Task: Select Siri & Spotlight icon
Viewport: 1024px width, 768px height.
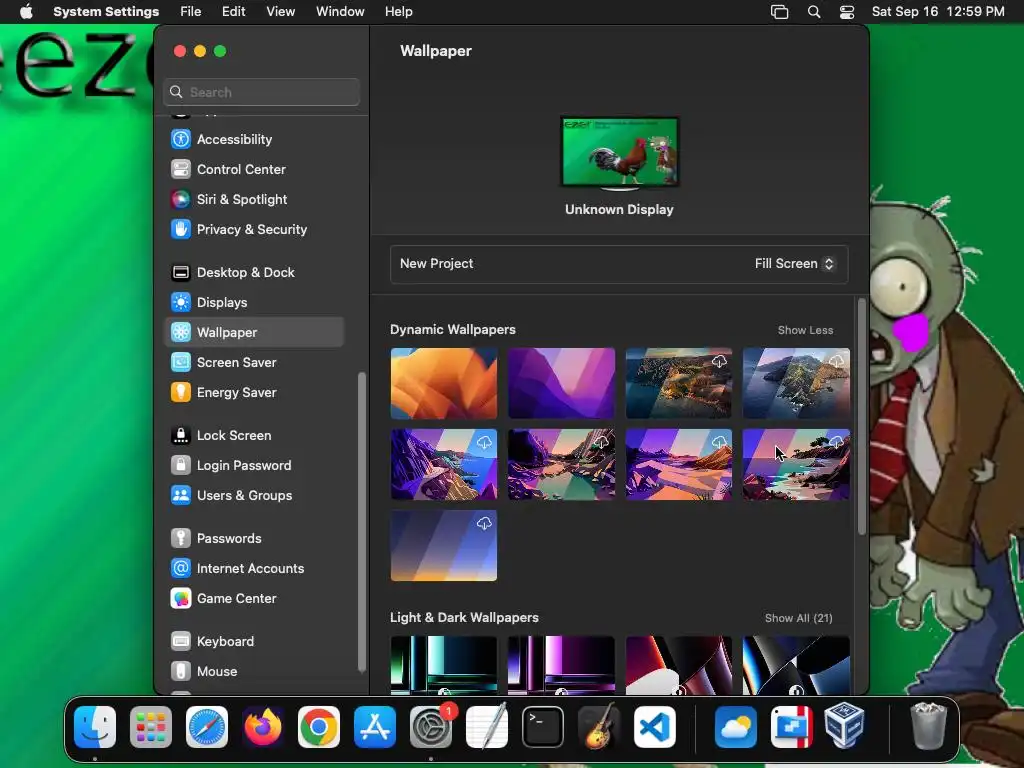Action: click(x=181, y=199)
